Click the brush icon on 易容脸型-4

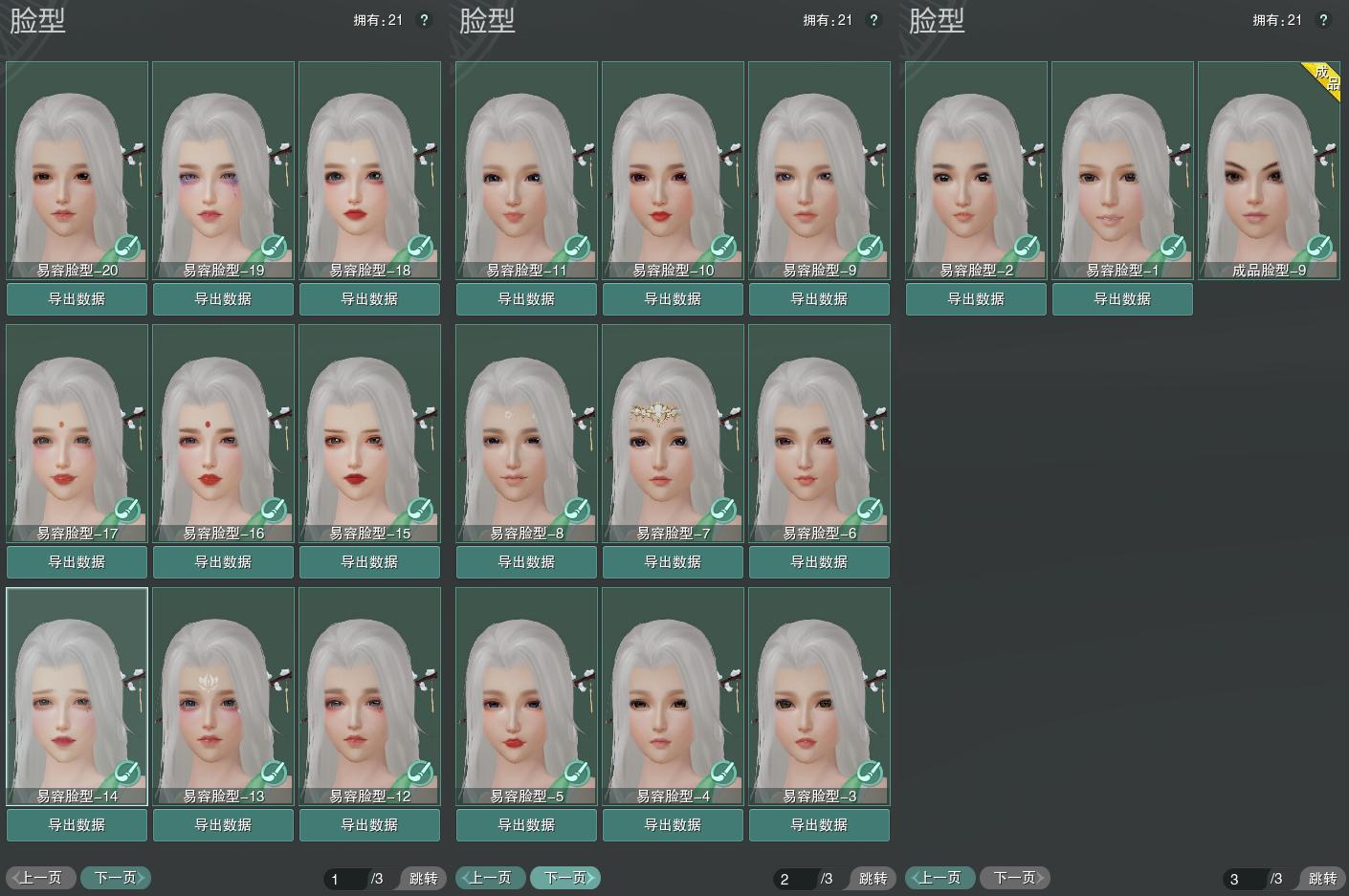click(x=723, y=774)
